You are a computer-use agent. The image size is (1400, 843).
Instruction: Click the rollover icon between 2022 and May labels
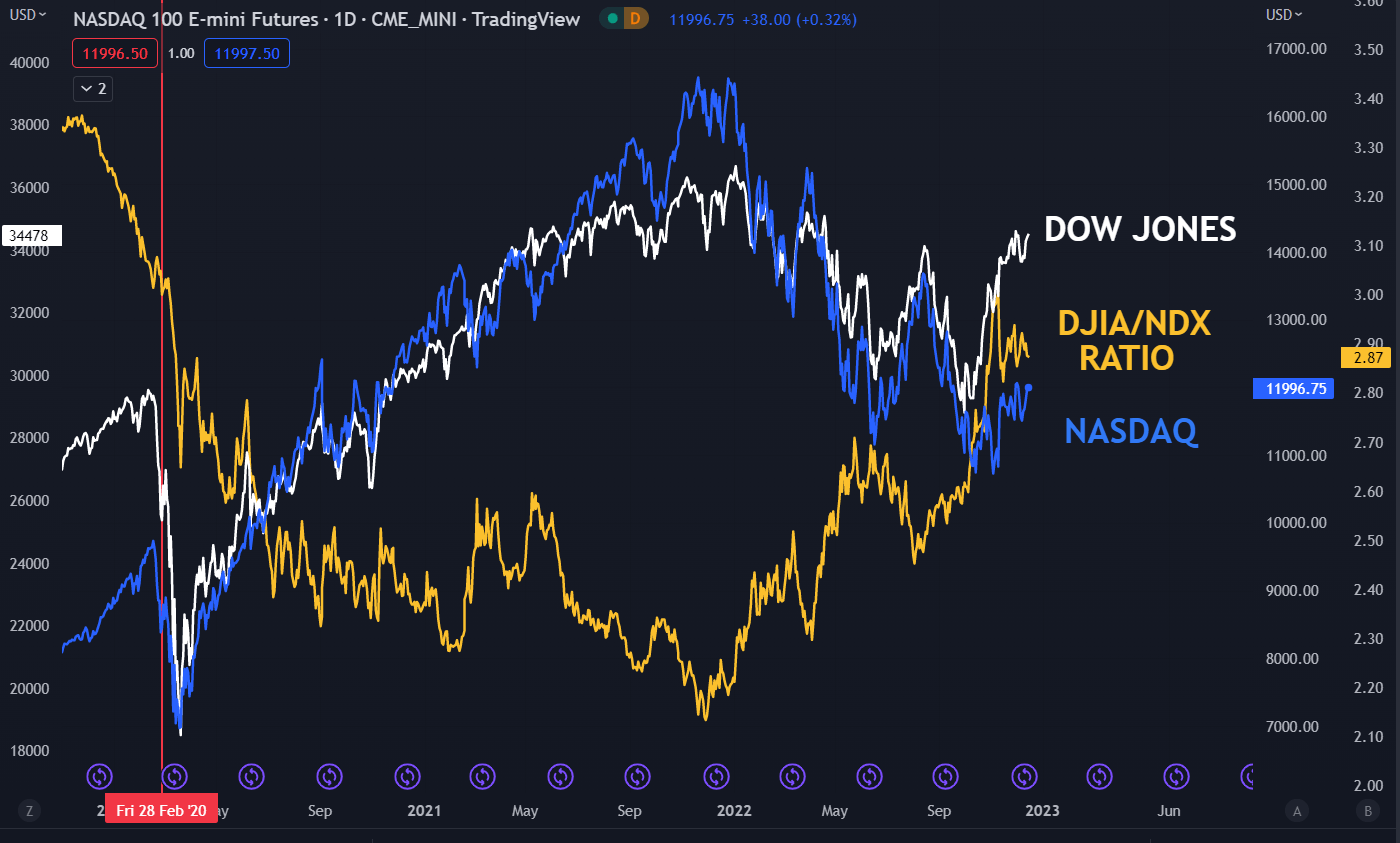coord(792,776)
